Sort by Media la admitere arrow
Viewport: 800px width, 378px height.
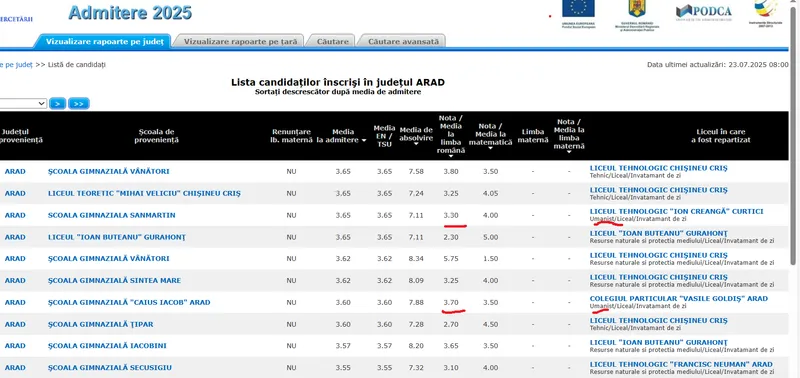click(x=364, y=140)
